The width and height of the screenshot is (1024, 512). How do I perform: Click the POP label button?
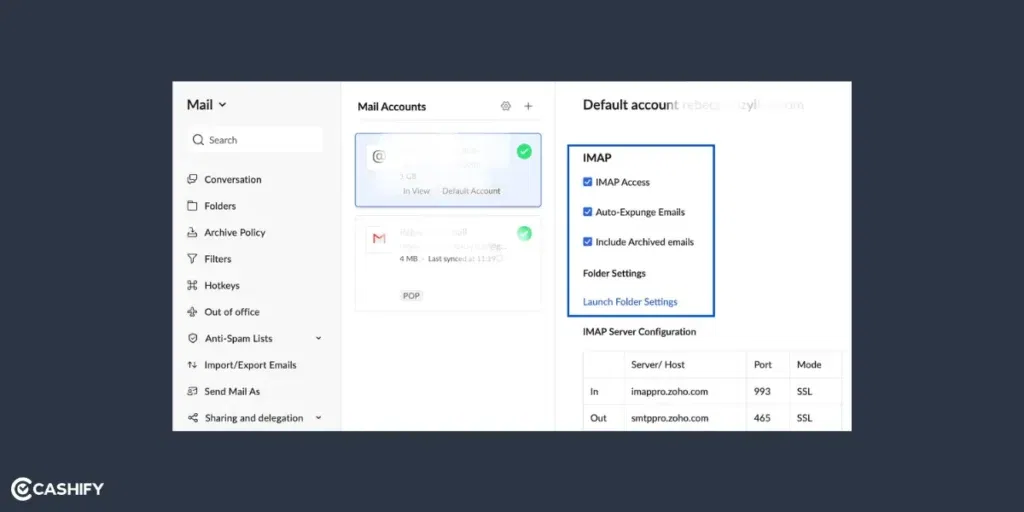(411, 296)
